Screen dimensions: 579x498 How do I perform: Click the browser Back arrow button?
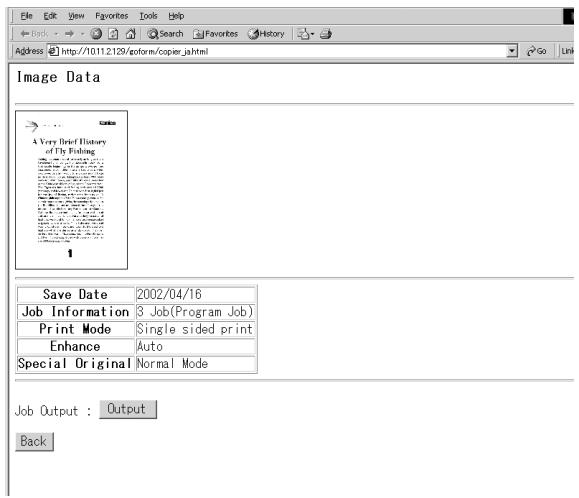[x=34, y=34]
